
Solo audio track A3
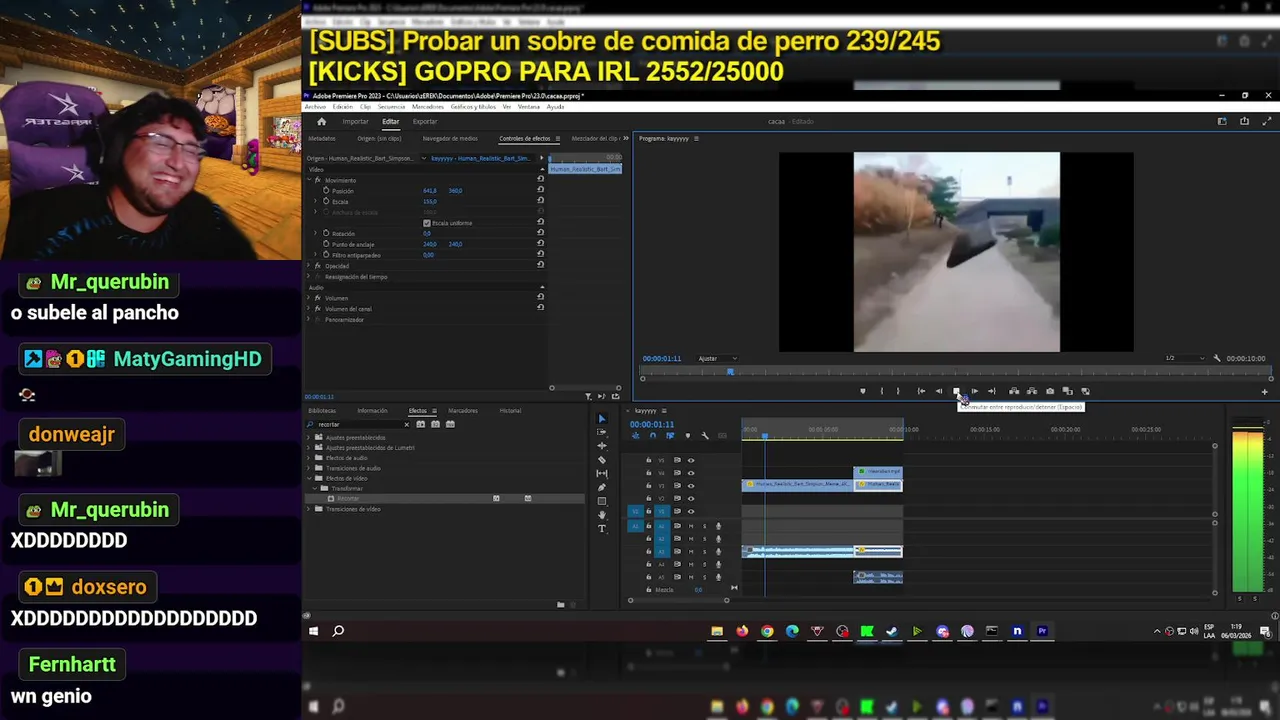click(704, 551)
